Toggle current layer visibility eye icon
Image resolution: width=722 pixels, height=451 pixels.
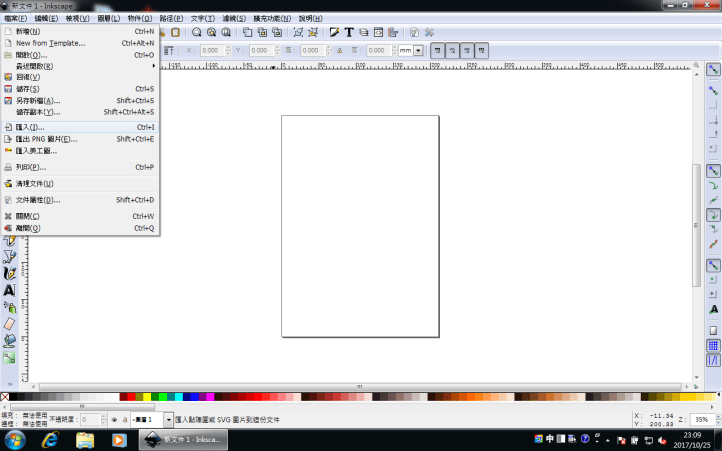[x=113, y=420]
